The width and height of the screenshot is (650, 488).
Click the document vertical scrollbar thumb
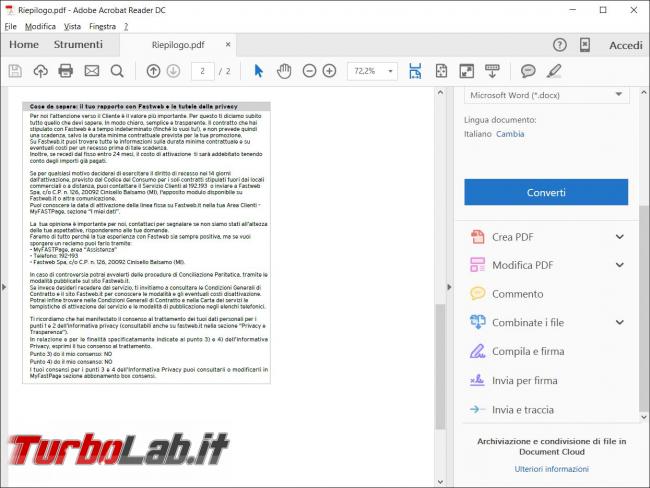coord(440,367)
